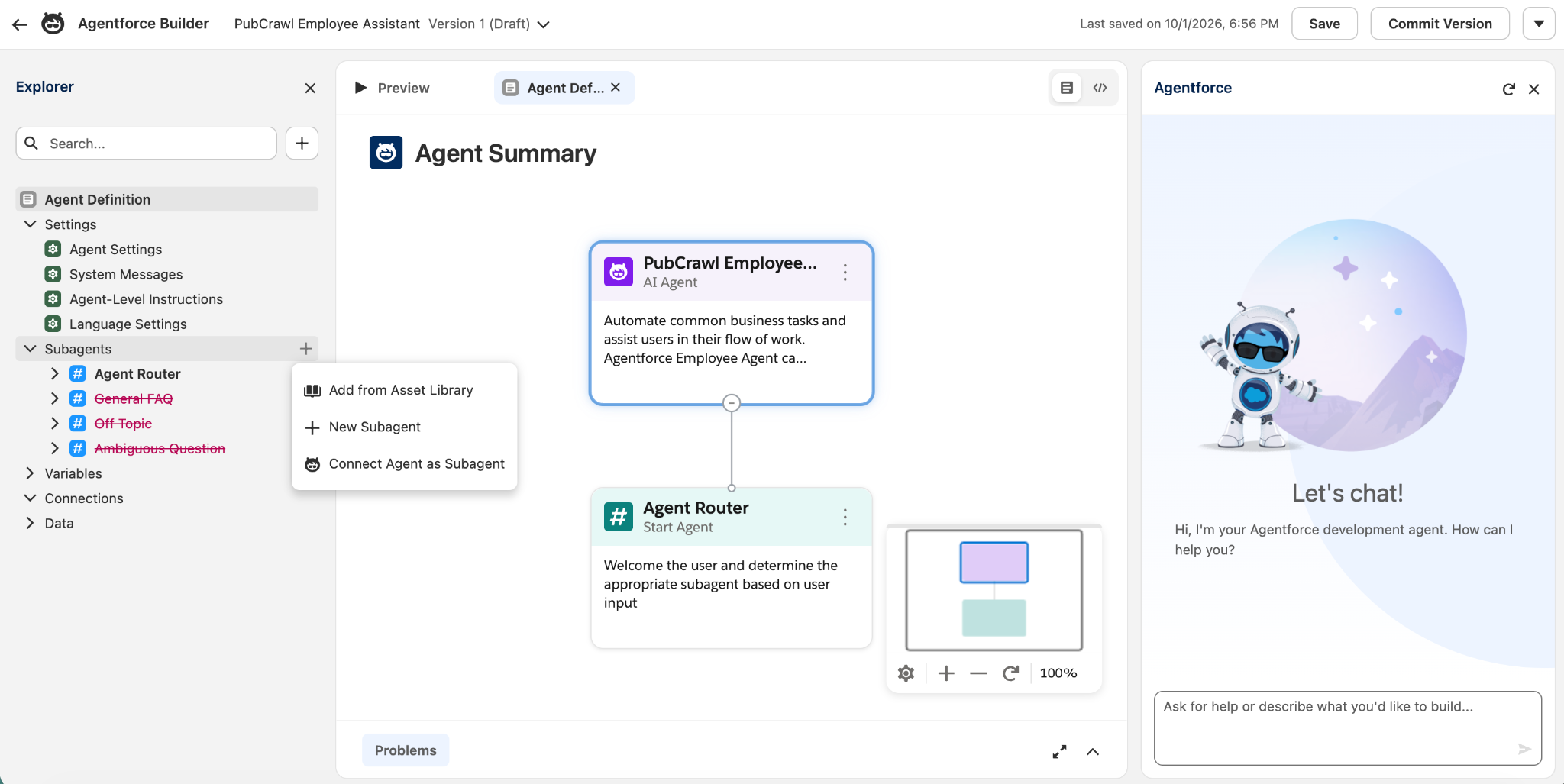Open Agent-Level Instructions
The height and width of the screenshot is (784, 1564).
146,299
